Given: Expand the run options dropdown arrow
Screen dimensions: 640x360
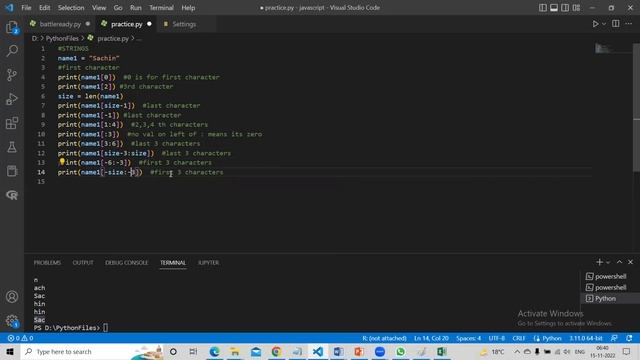Looking at the screenshot, I should coord(604,24).
